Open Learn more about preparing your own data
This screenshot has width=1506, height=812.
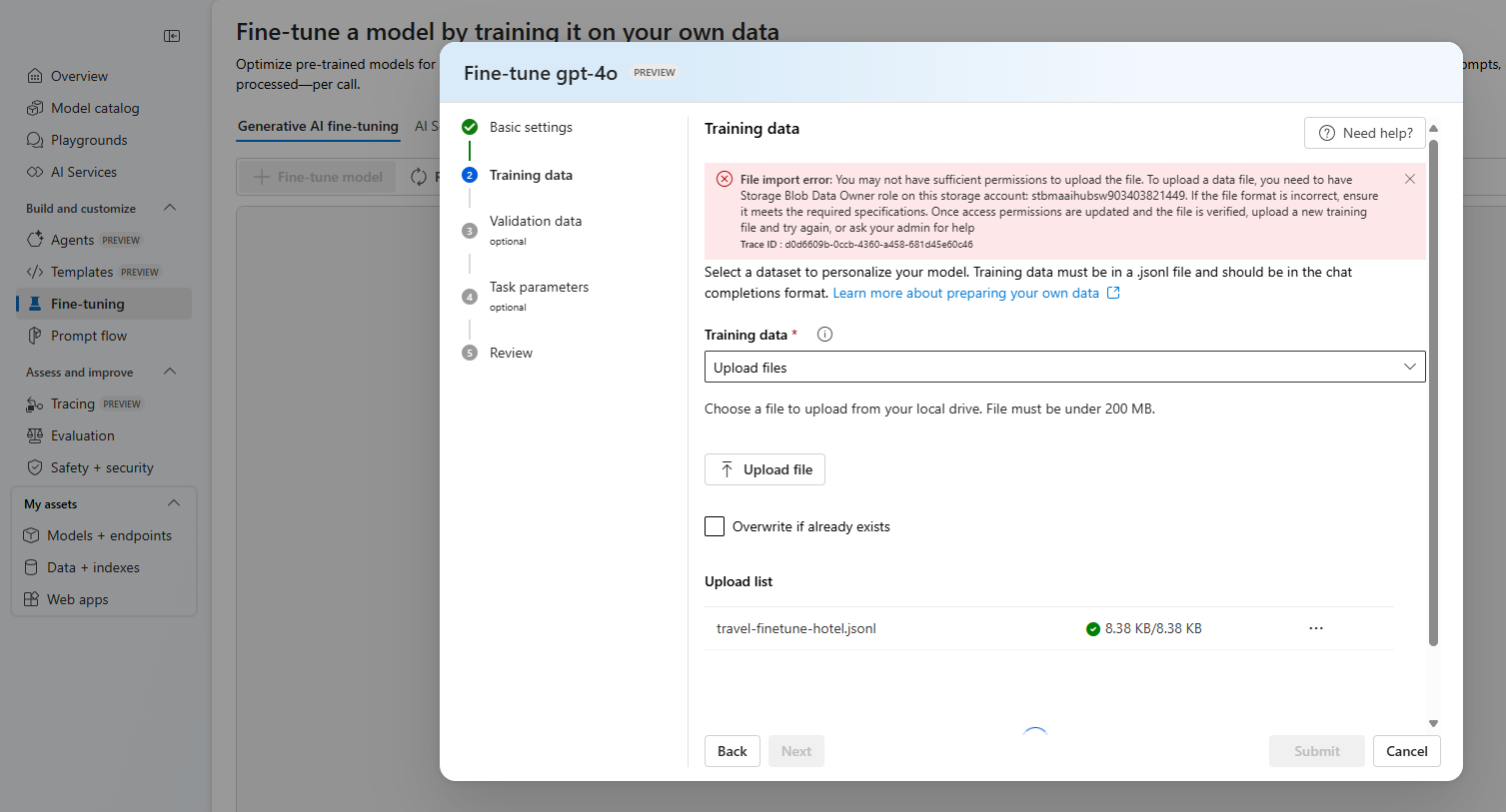coord(965,293)
